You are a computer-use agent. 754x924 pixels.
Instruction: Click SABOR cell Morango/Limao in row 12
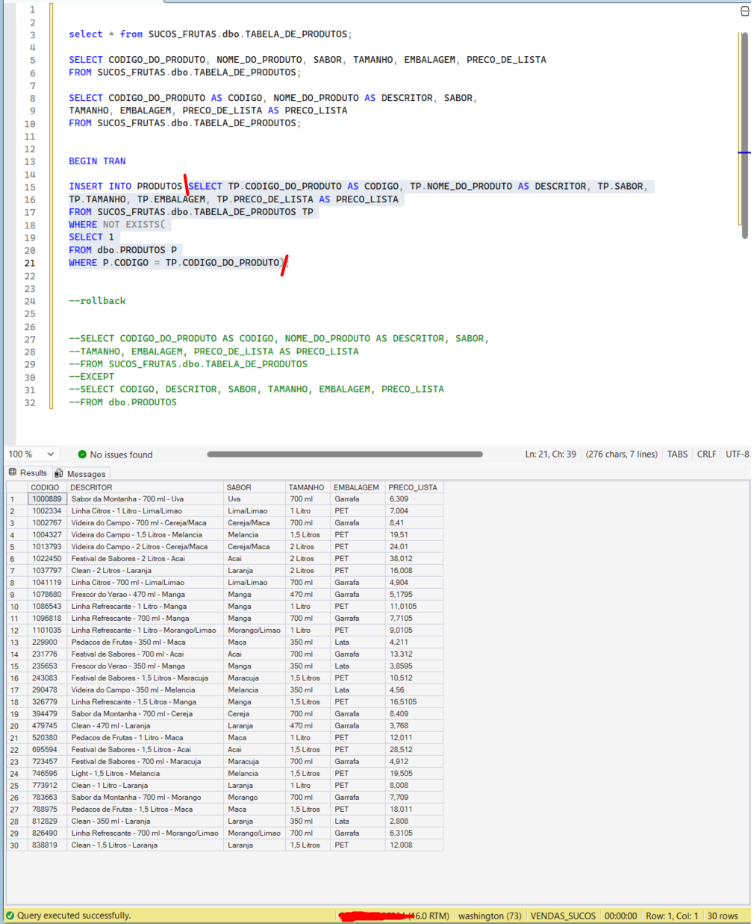(254, 630)
